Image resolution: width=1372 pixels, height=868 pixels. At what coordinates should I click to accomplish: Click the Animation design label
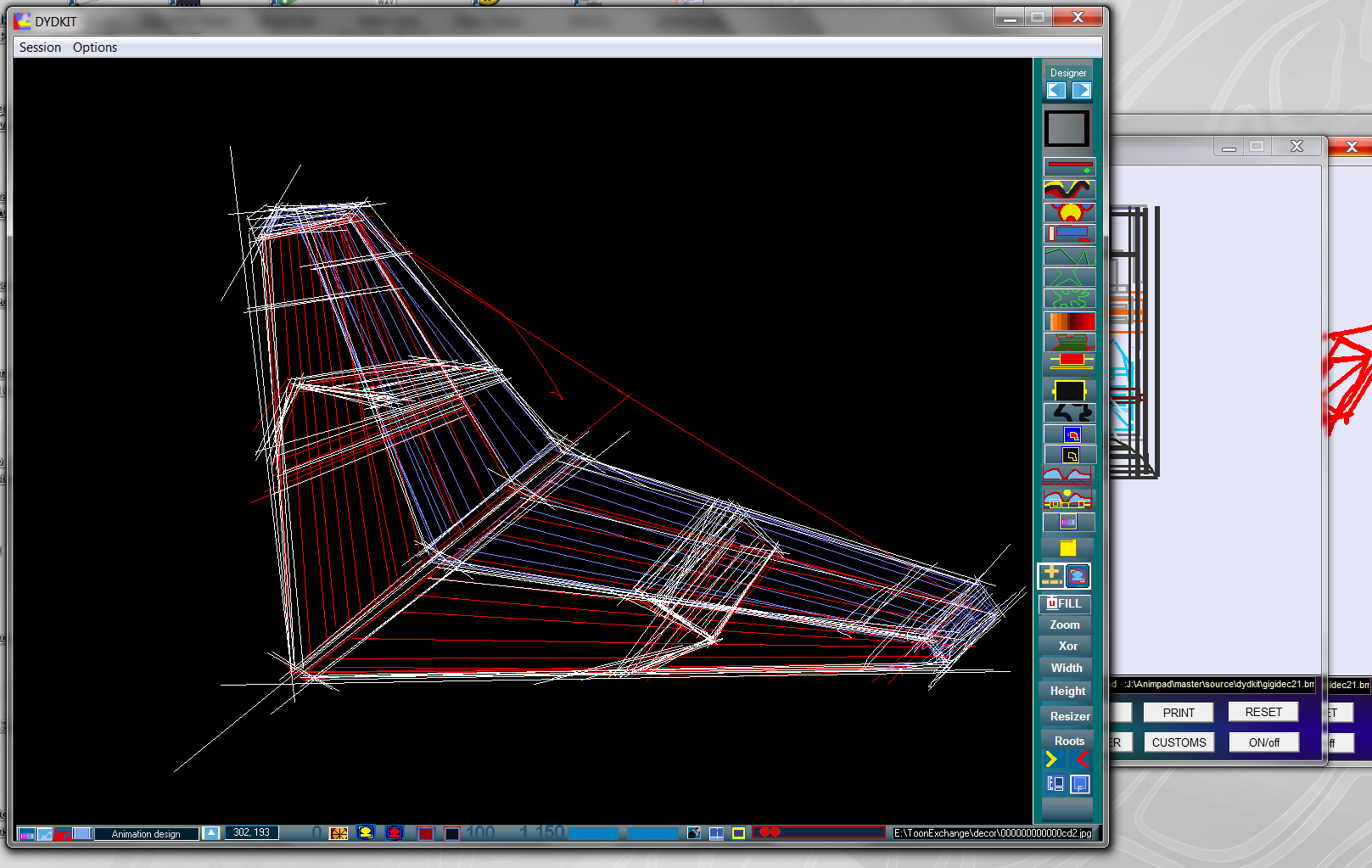tap(146, 834)
